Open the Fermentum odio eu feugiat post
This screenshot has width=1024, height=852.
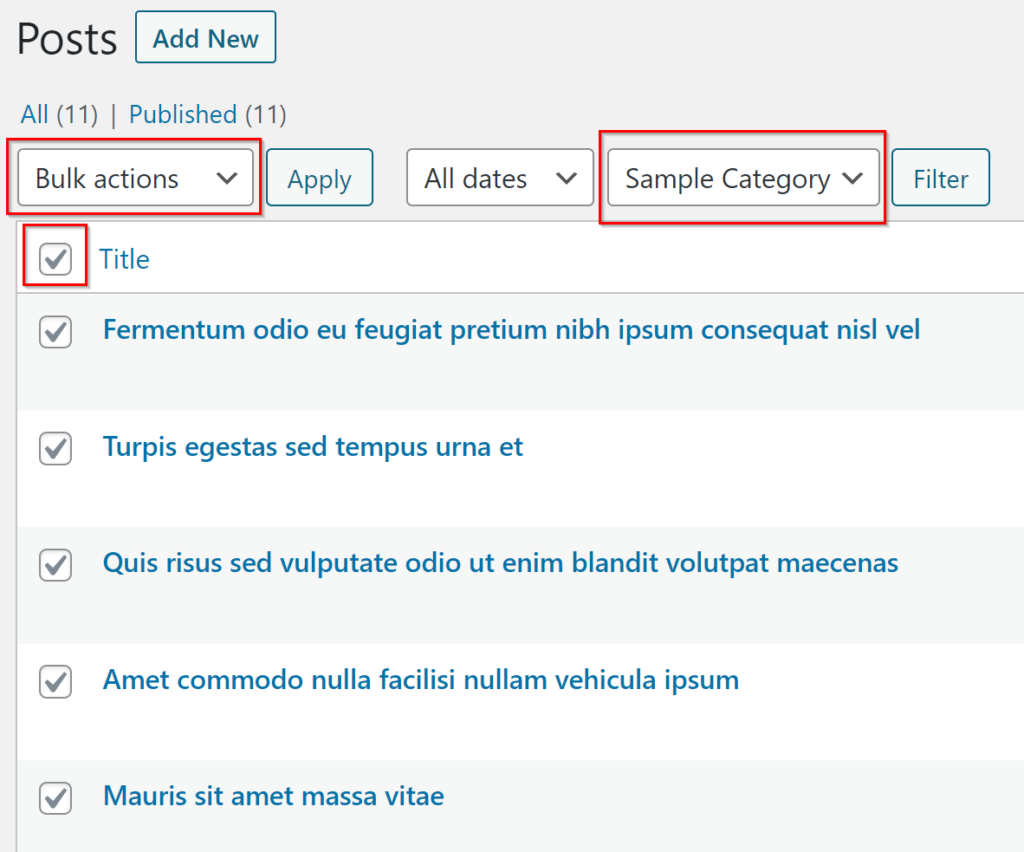tap(511, 330)
